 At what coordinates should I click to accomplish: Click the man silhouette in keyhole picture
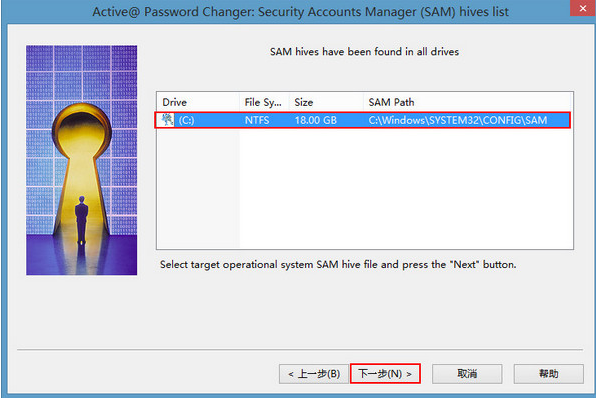[81, 219]
